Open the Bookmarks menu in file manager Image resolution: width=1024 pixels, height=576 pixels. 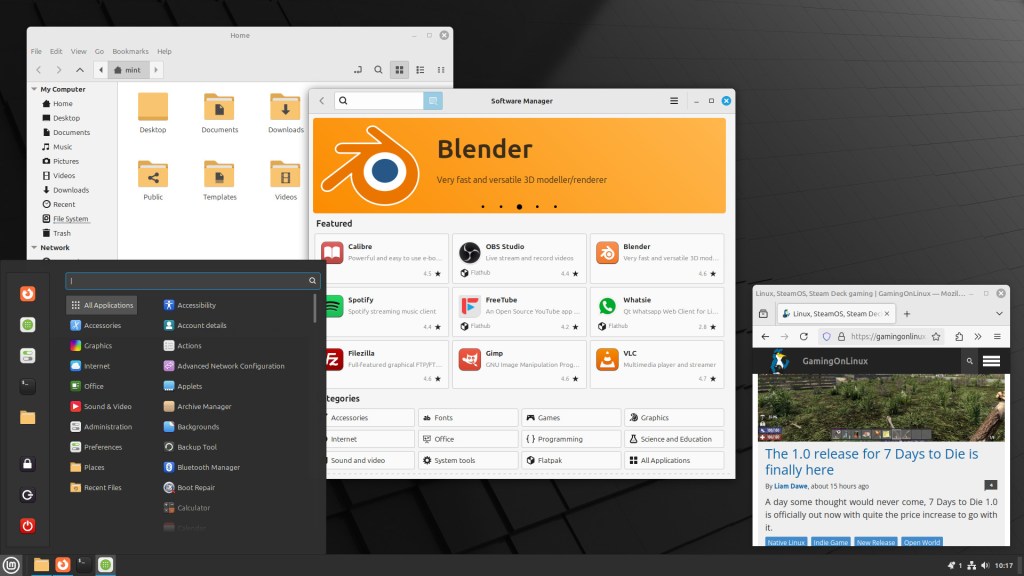[129, 51]
